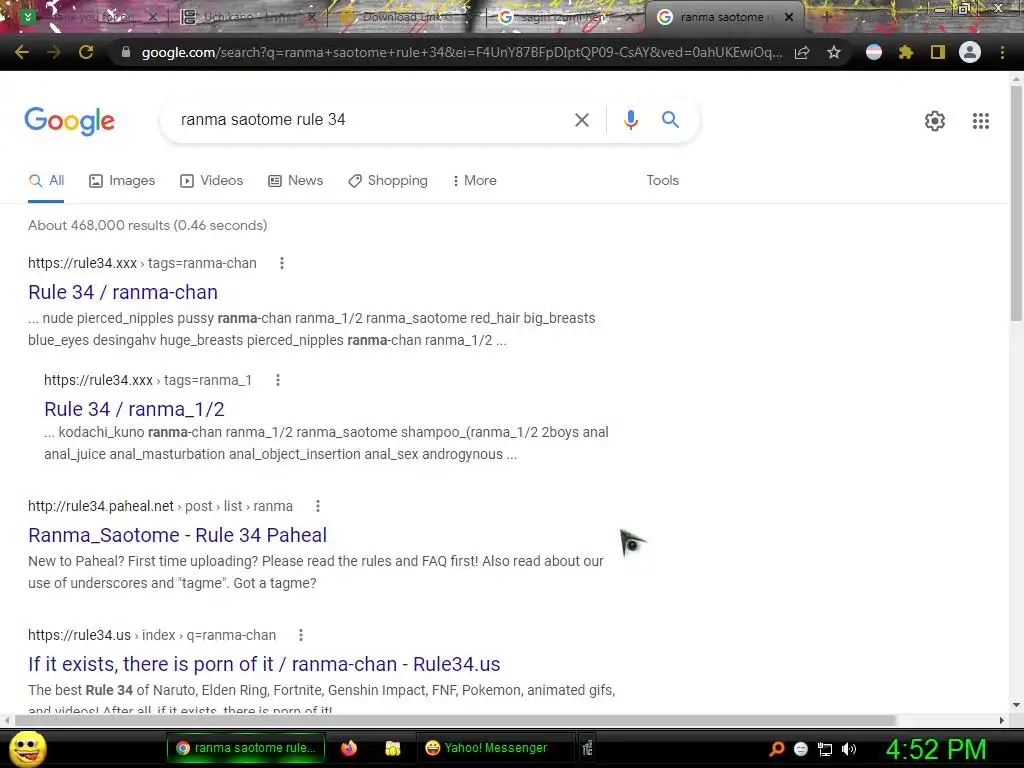
Task: Launch Firefox from the taskbar
Action: [349, 748]
